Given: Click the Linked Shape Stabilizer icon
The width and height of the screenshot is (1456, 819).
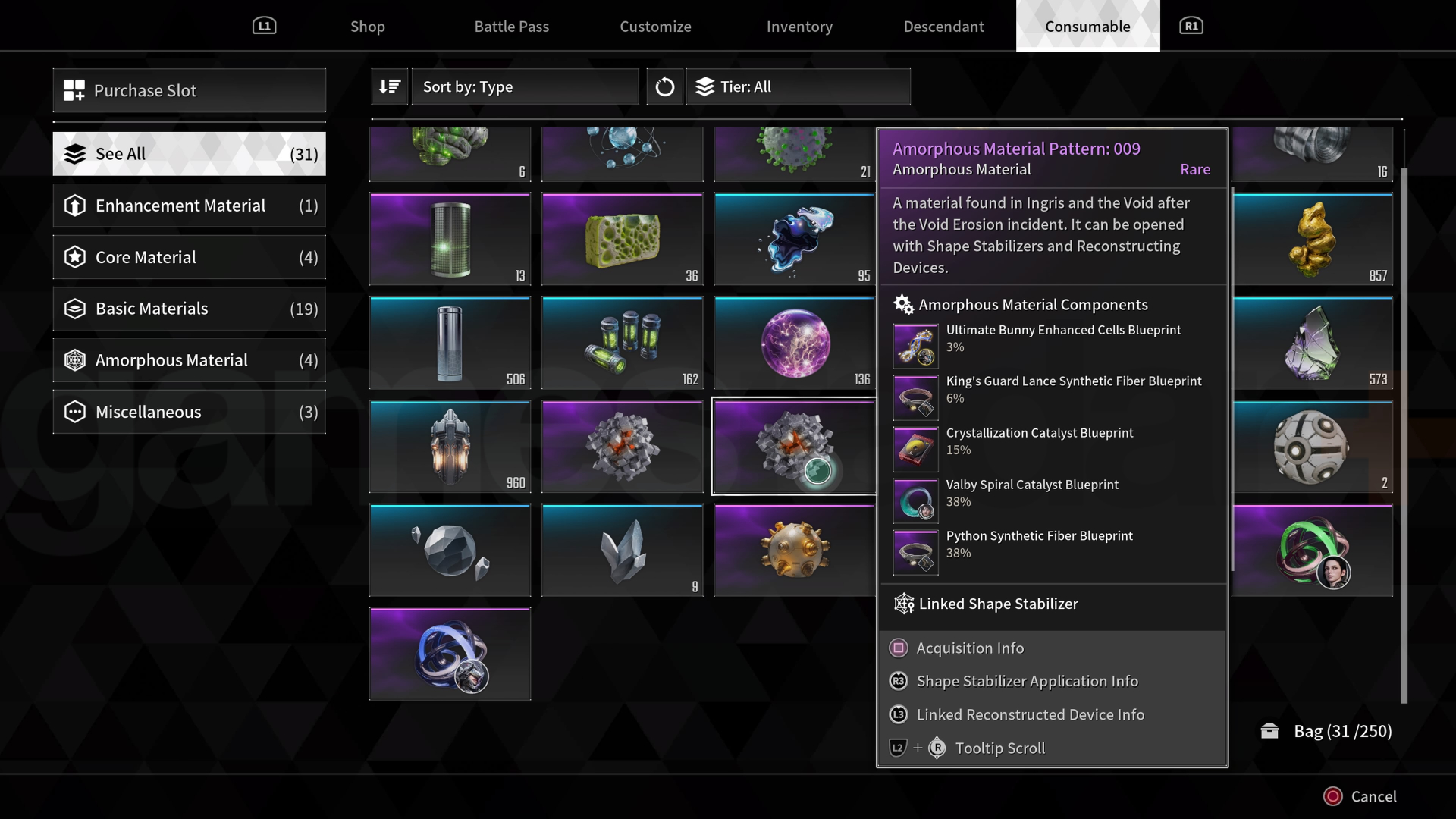Looking at the screenshot, I should pyautogui.click(x=902, y=603).
